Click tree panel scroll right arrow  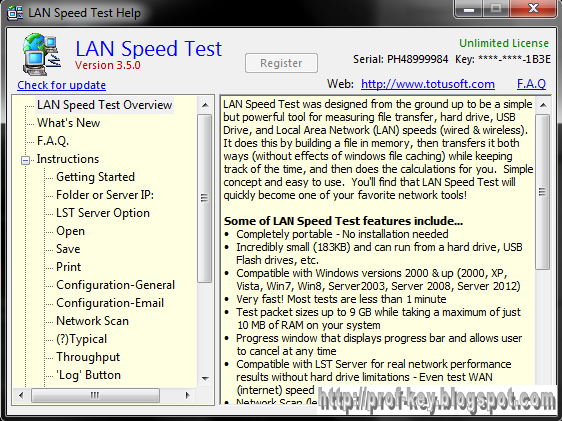187,395
